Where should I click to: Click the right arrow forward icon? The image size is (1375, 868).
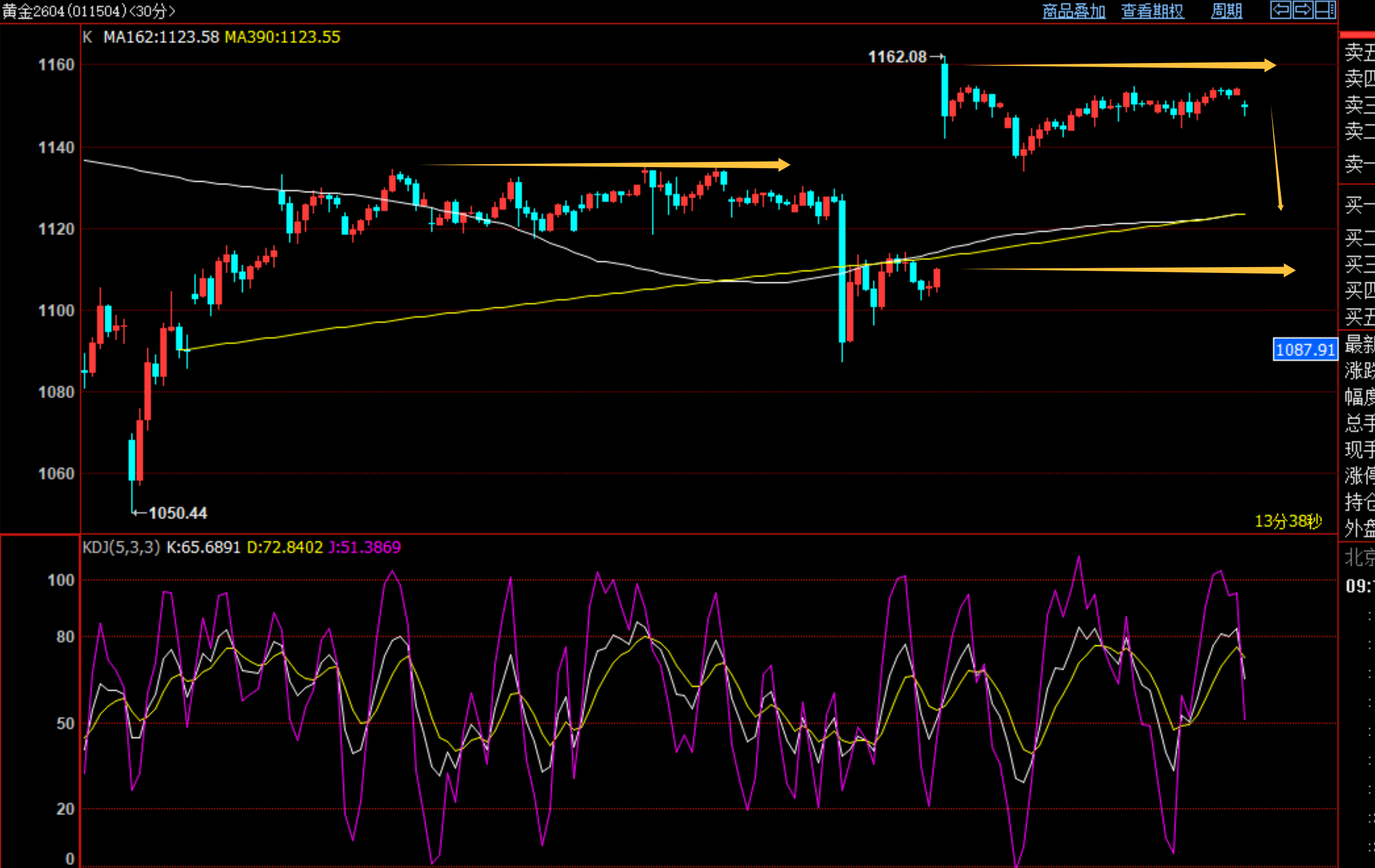[x=1303, y=10]
